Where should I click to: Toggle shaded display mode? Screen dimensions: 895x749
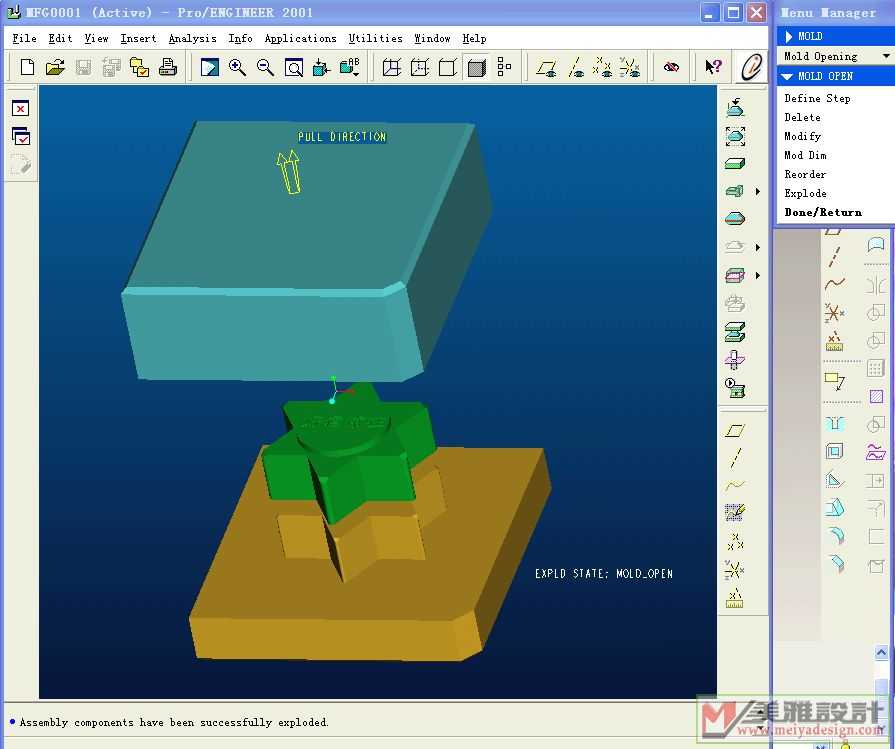pyautogui.click(x=476, y=67)
